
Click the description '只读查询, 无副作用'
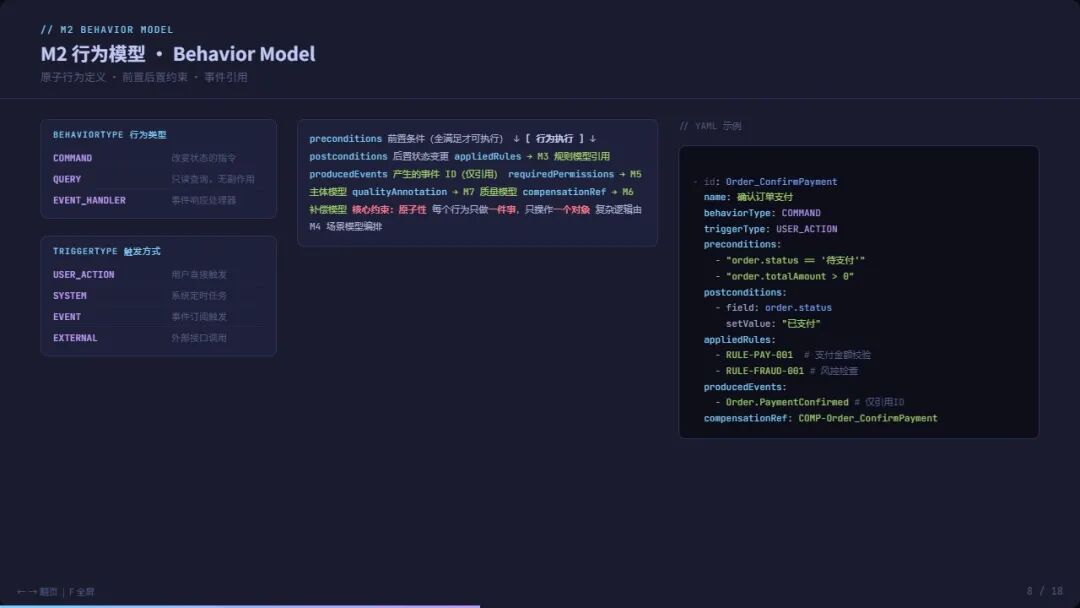click(x=213, y=179)
